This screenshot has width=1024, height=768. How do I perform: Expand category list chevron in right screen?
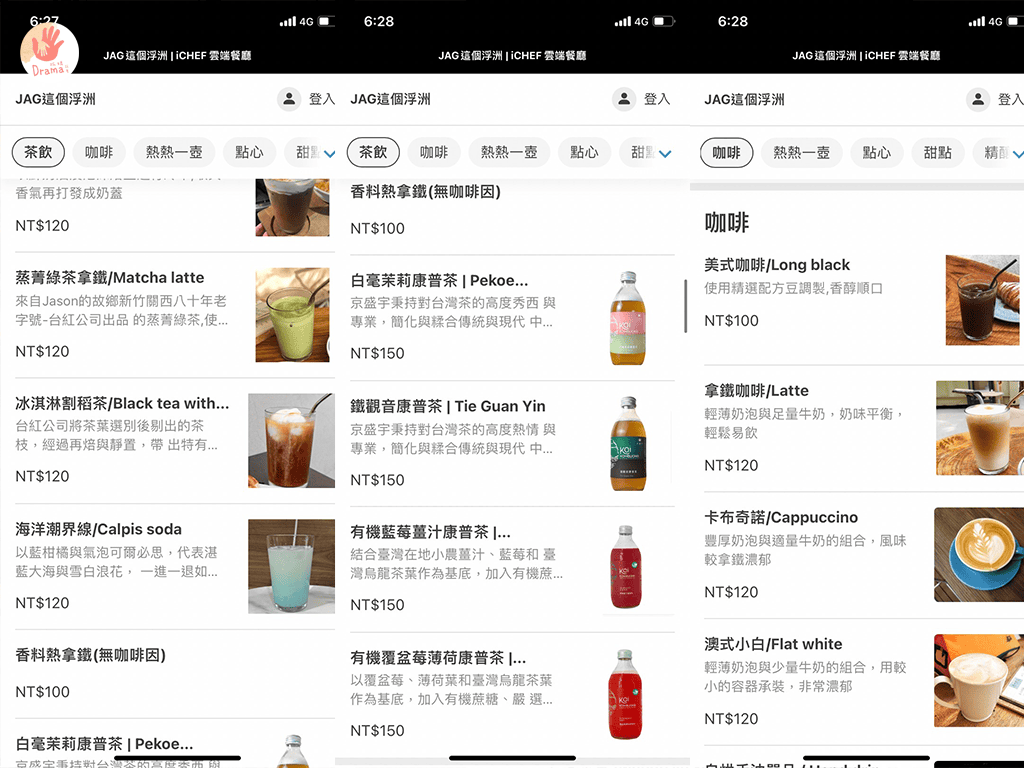(1017, 153)
